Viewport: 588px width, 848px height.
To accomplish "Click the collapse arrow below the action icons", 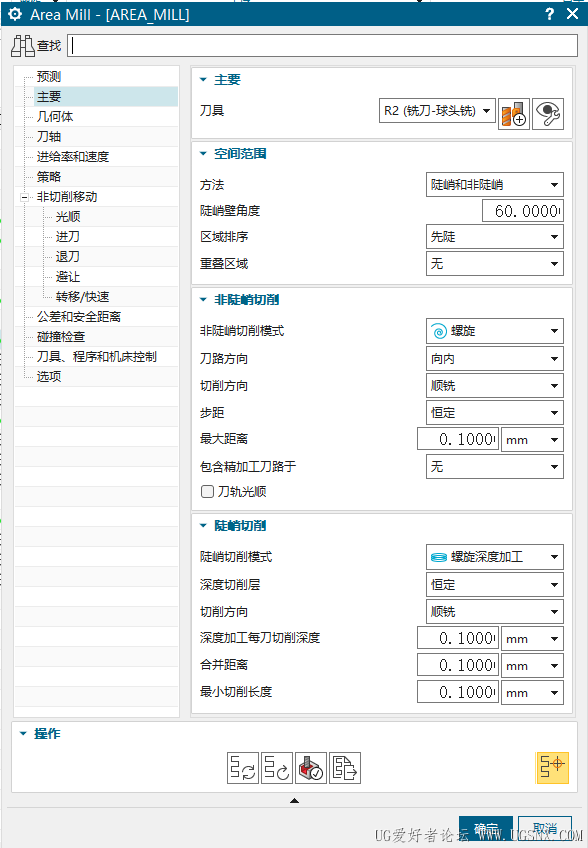I will [294, 800].
